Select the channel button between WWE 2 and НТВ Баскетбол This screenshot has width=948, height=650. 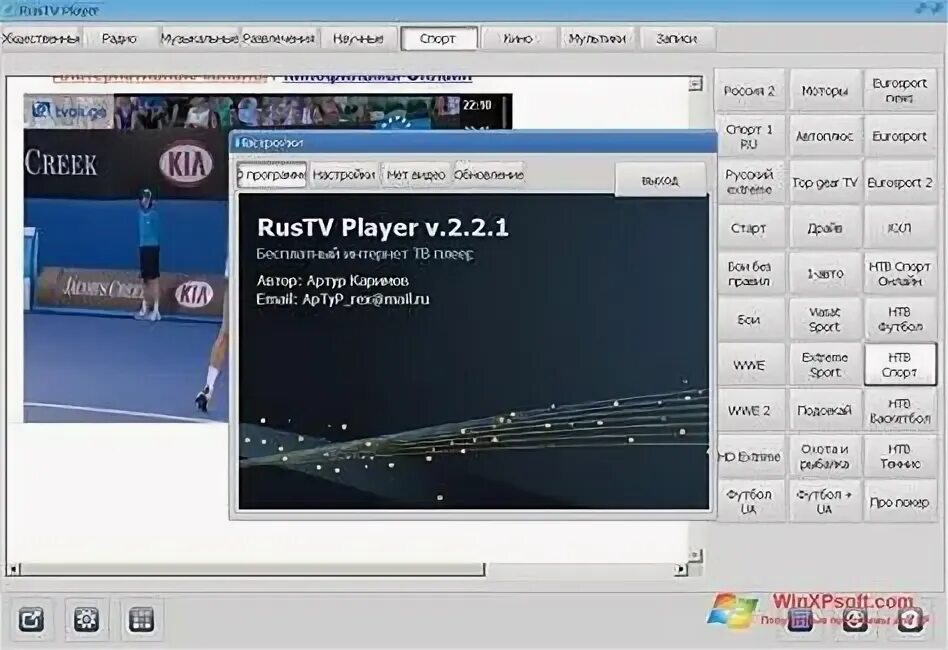(825, 411)
